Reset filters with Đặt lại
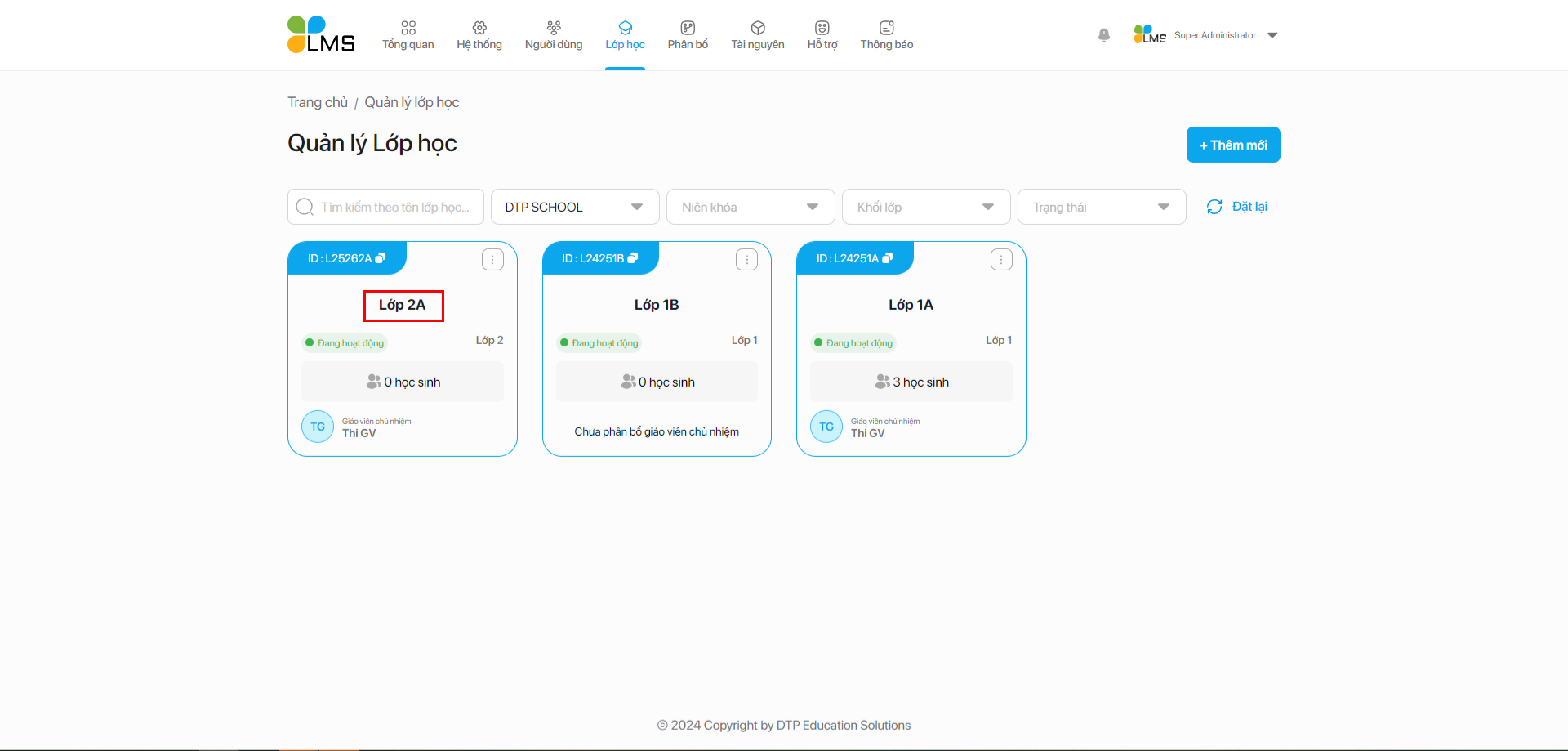The height and width of the screenshot is (751, 1568). (x=1237, y=207)
